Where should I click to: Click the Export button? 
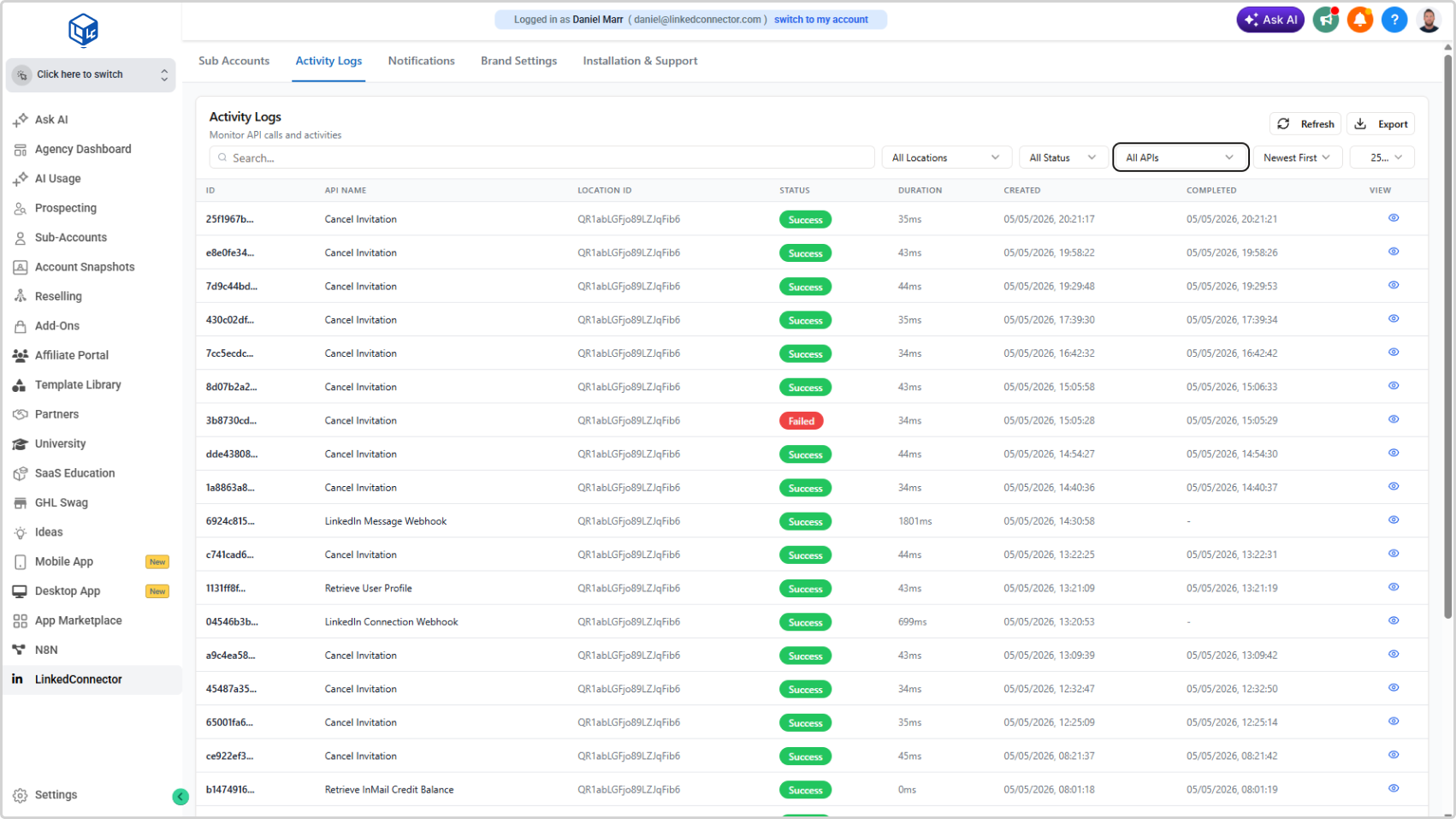1381,124
